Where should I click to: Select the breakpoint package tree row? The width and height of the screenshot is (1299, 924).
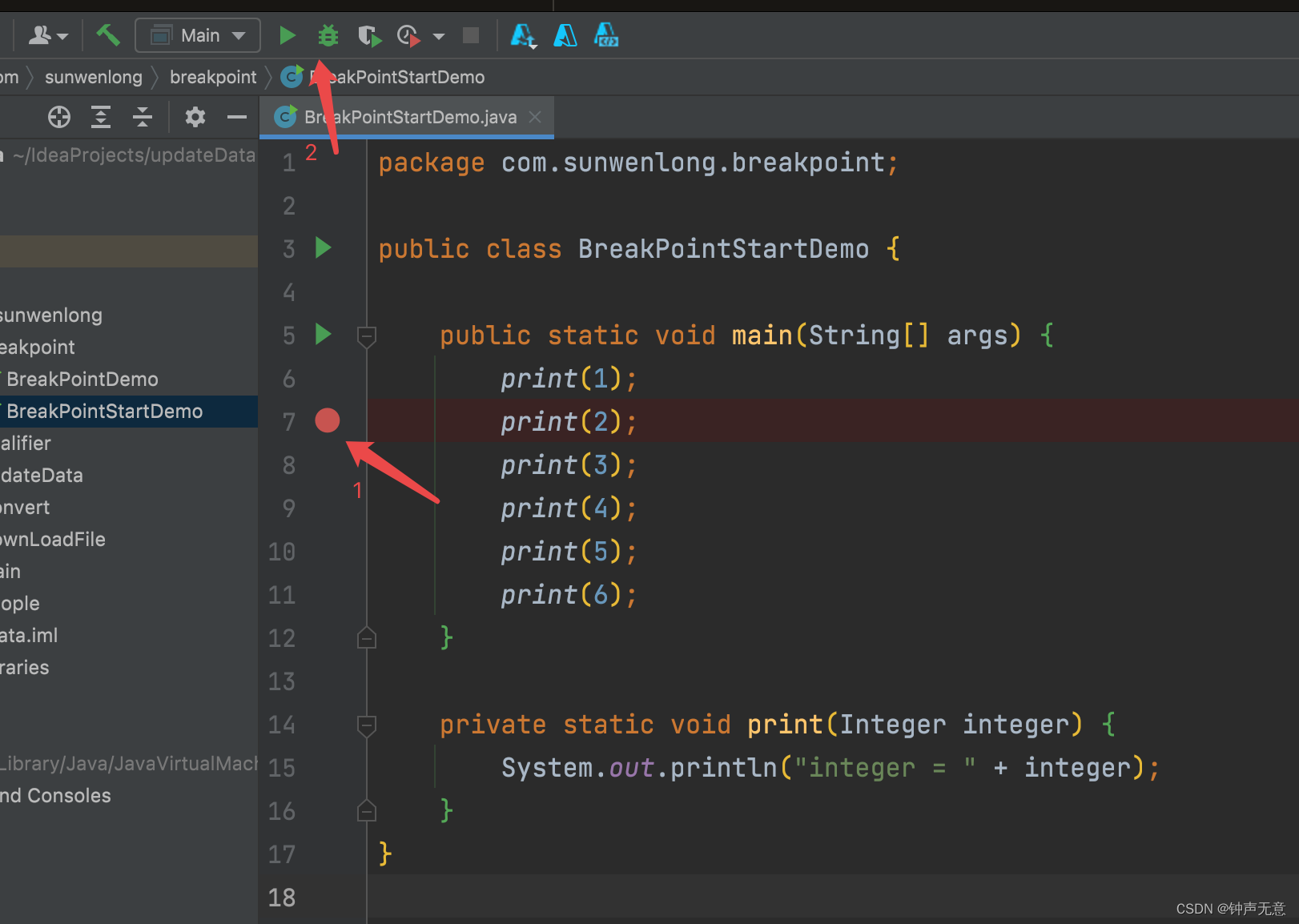coord(129,347)
